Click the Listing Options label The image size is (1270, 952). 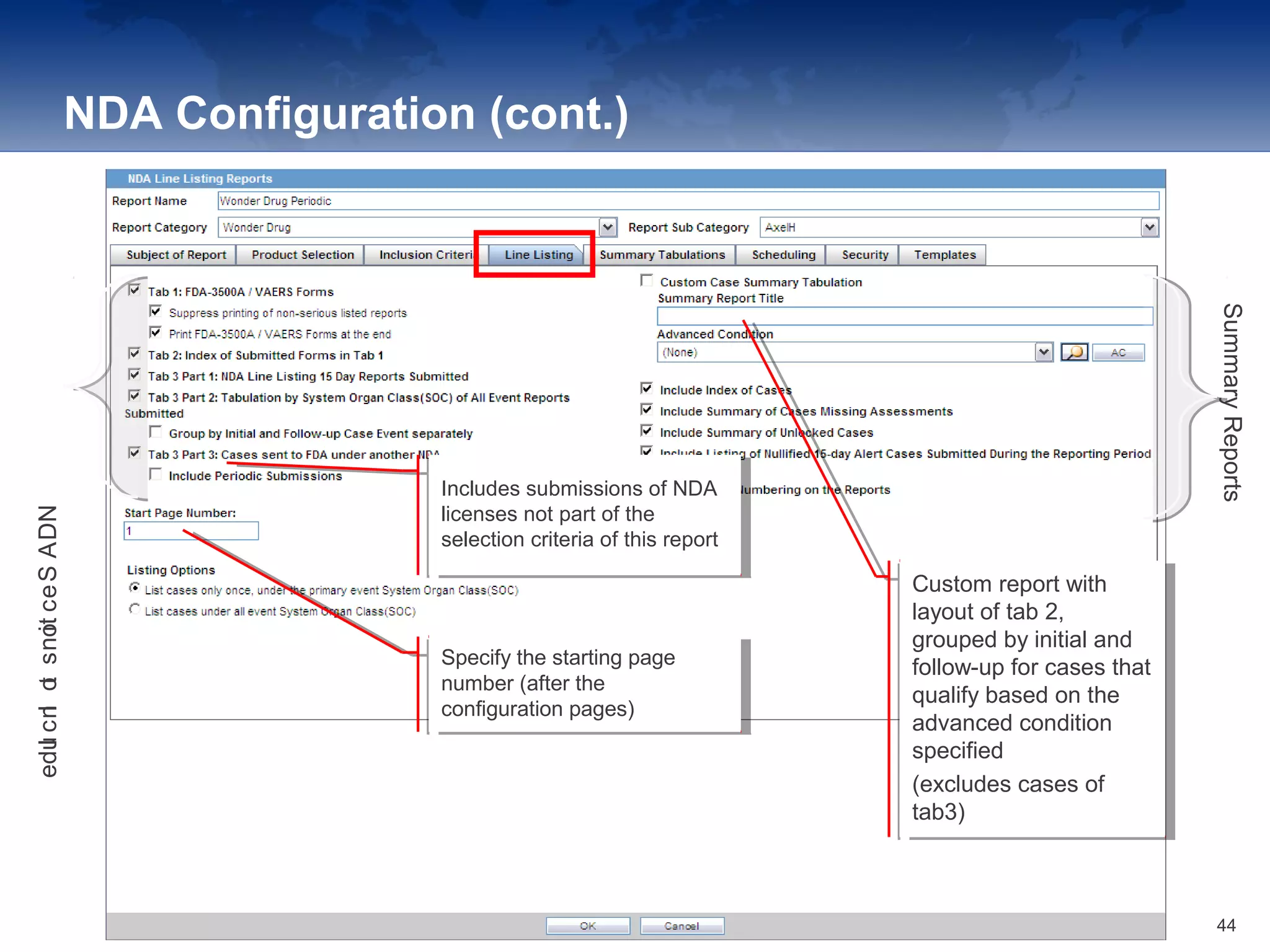tap(171, 570)
